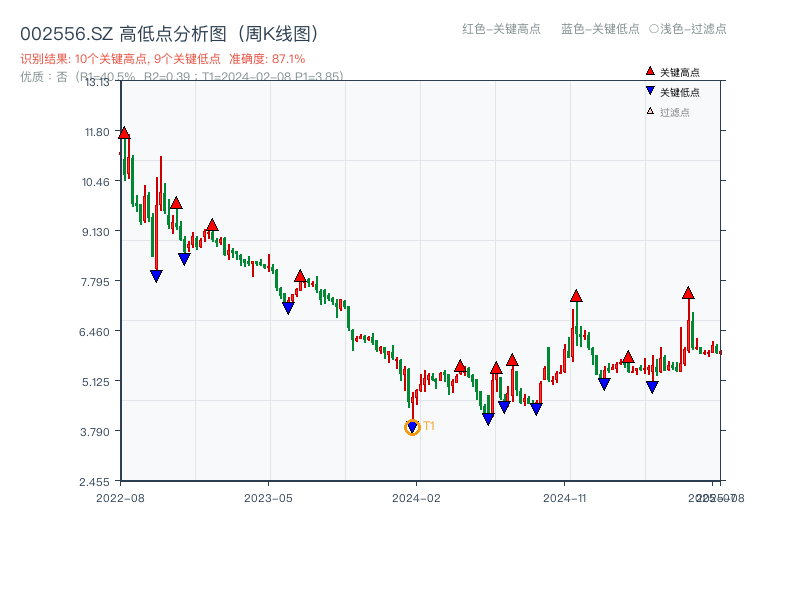The width and height of the screenshot is (800, 600).
Task: Toggle the 过滤点 legend label
Action: pos(675,111)
